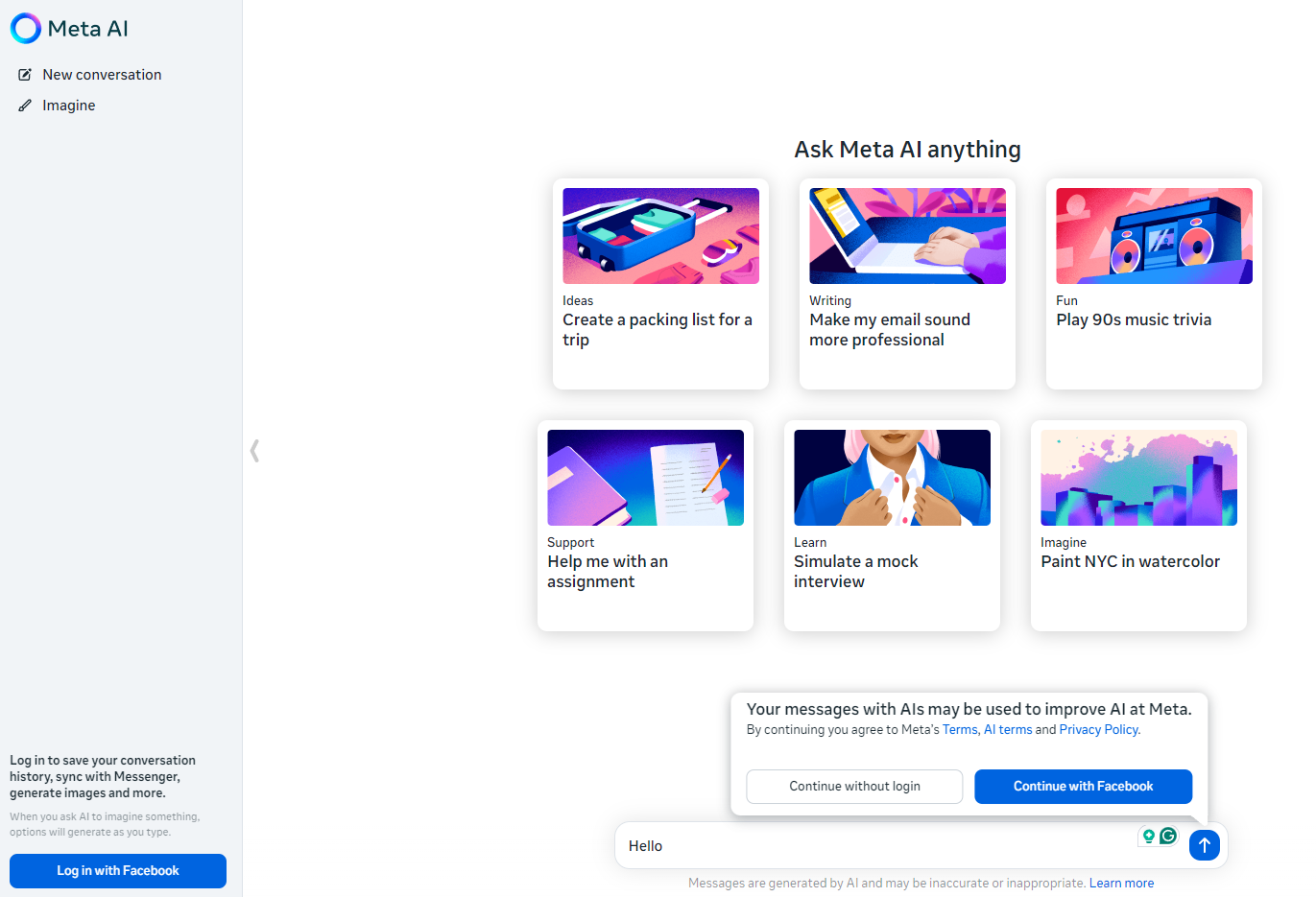
Task: Click 'Paint NYC in watercolor' prompt
Action: [x=1130, y=562]
